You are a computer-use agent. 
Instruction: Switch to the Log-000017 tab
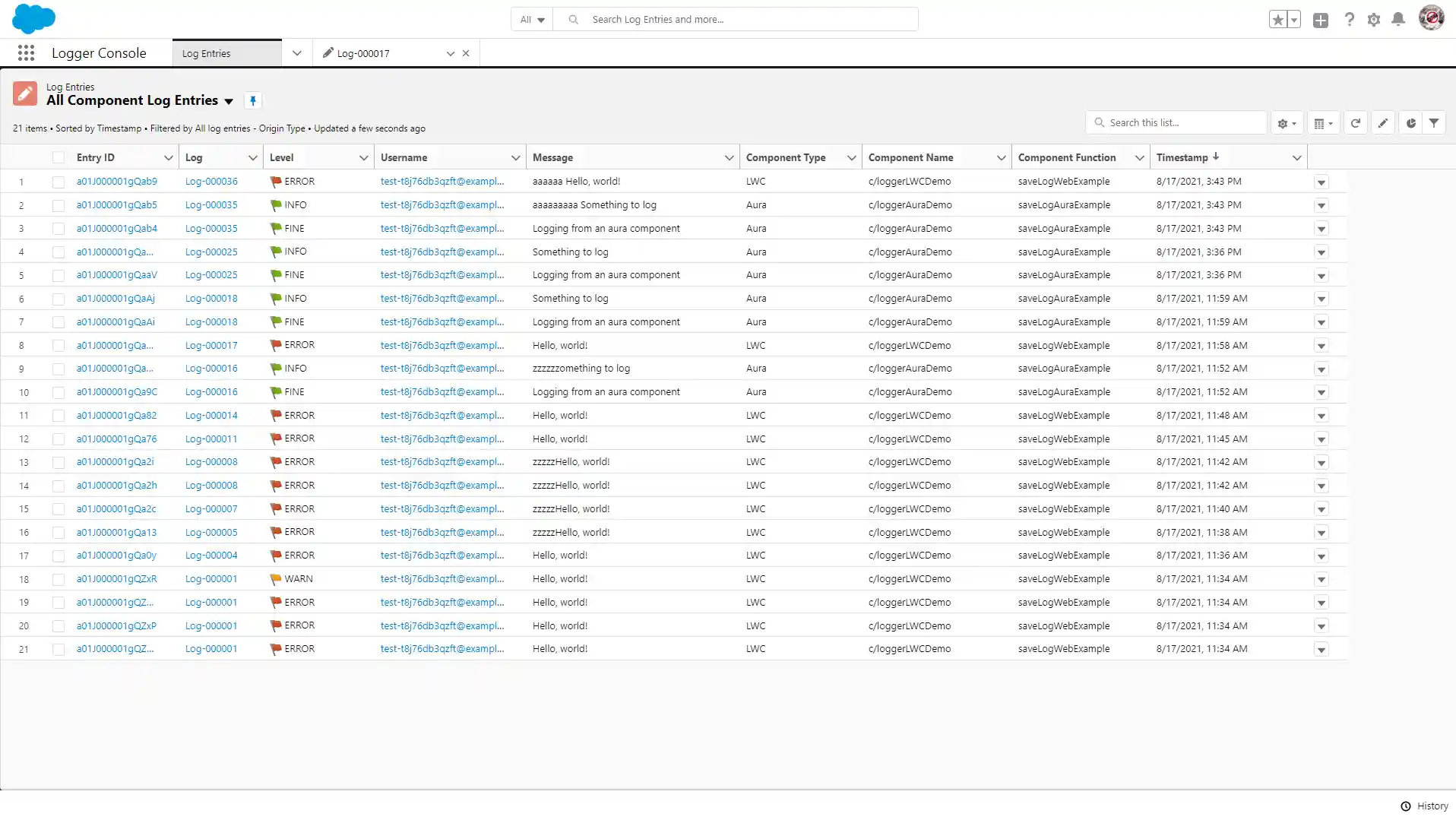point(365,52)
